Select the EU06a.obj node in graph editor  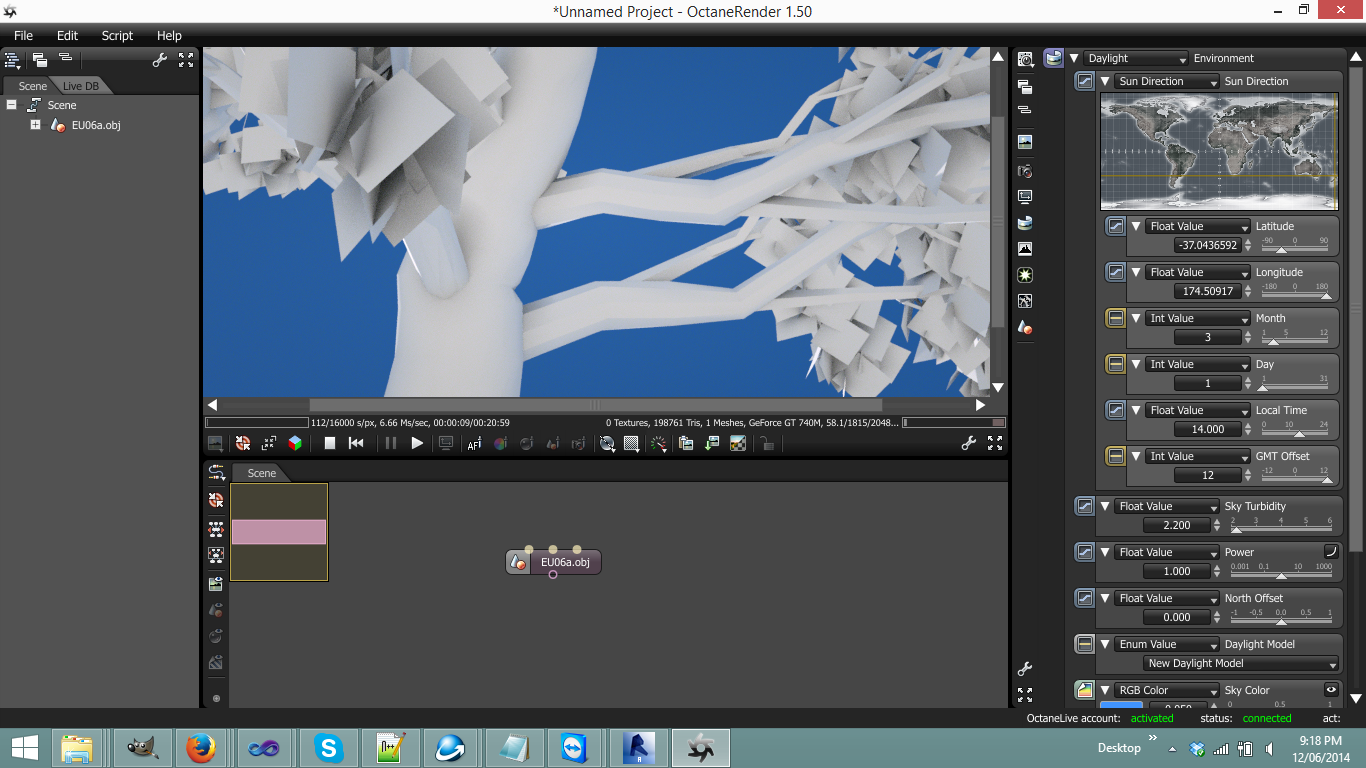[554, 562]
